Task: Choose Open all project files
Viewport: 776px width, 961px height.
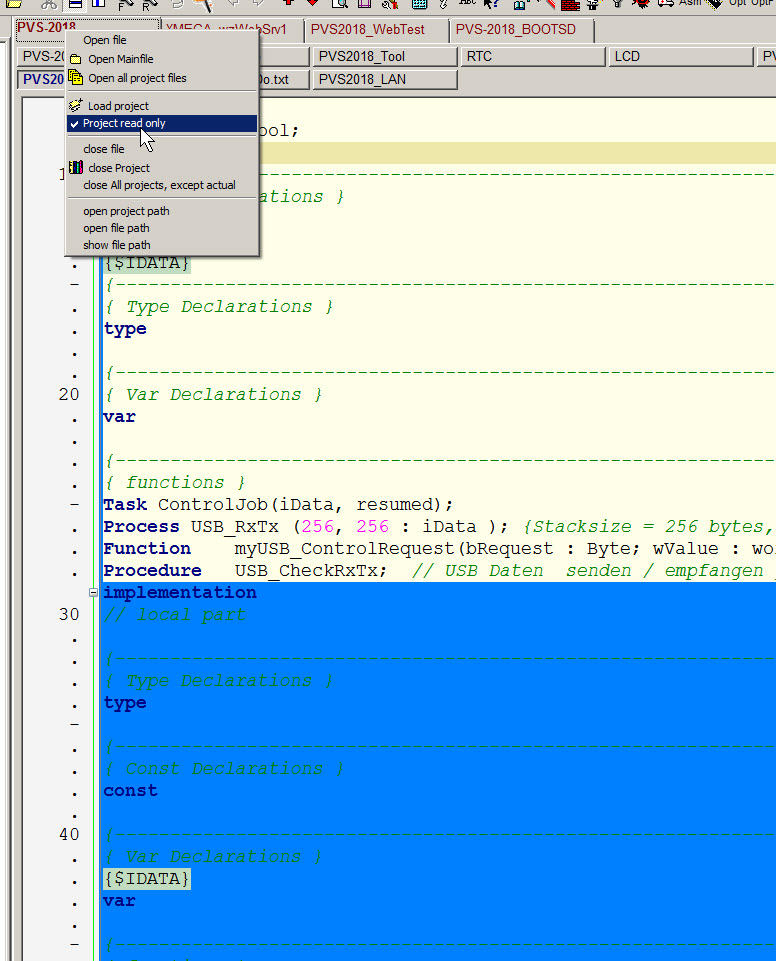Action: (x=162, y=78)
